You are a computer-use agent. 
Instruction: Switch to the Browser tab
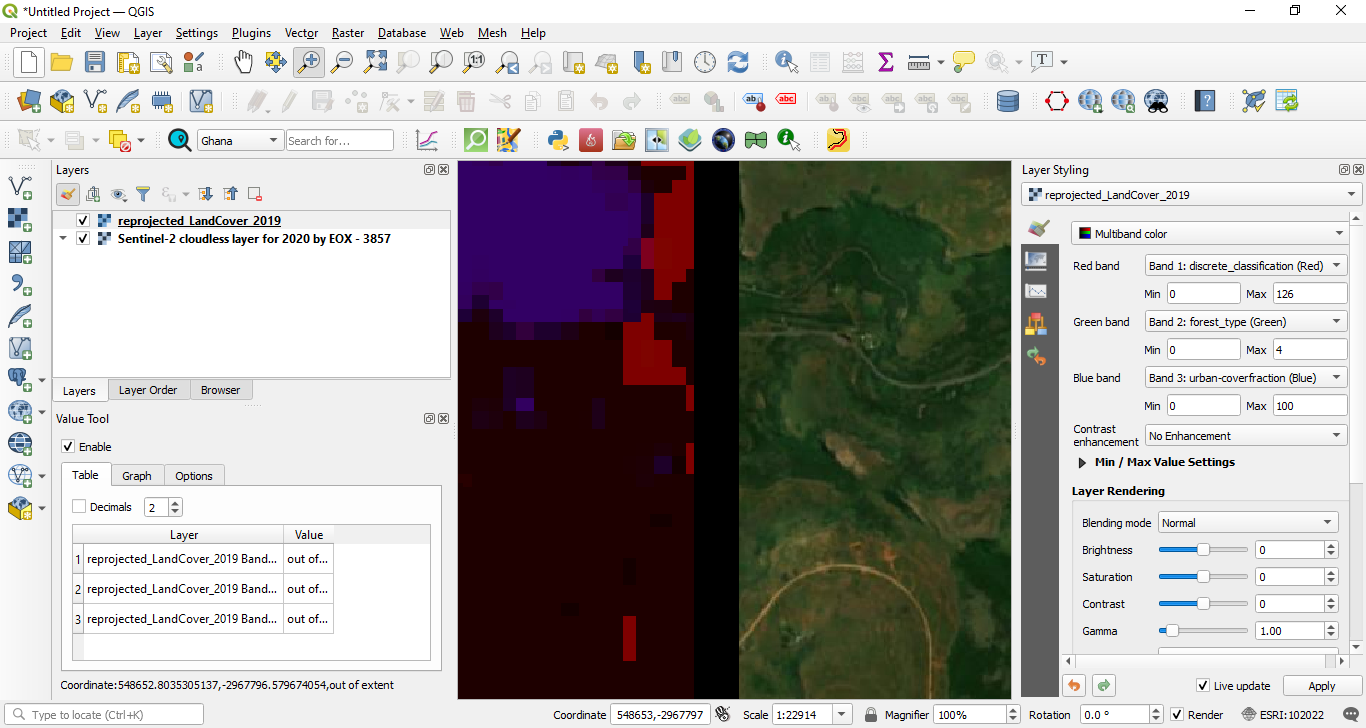coord(220,390)
